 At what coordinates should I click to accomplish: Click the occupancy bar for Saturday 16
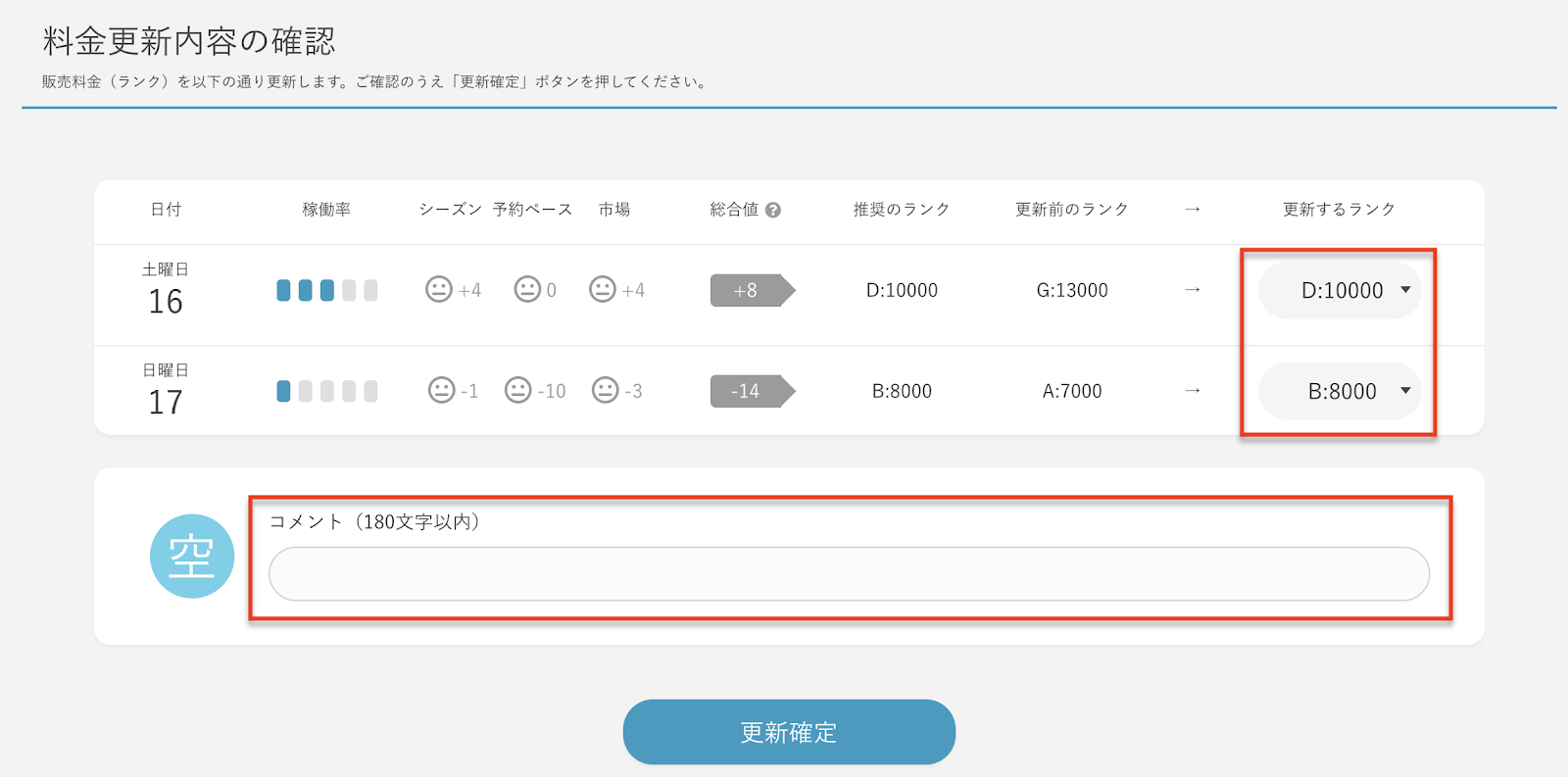(x=327, y=290)
